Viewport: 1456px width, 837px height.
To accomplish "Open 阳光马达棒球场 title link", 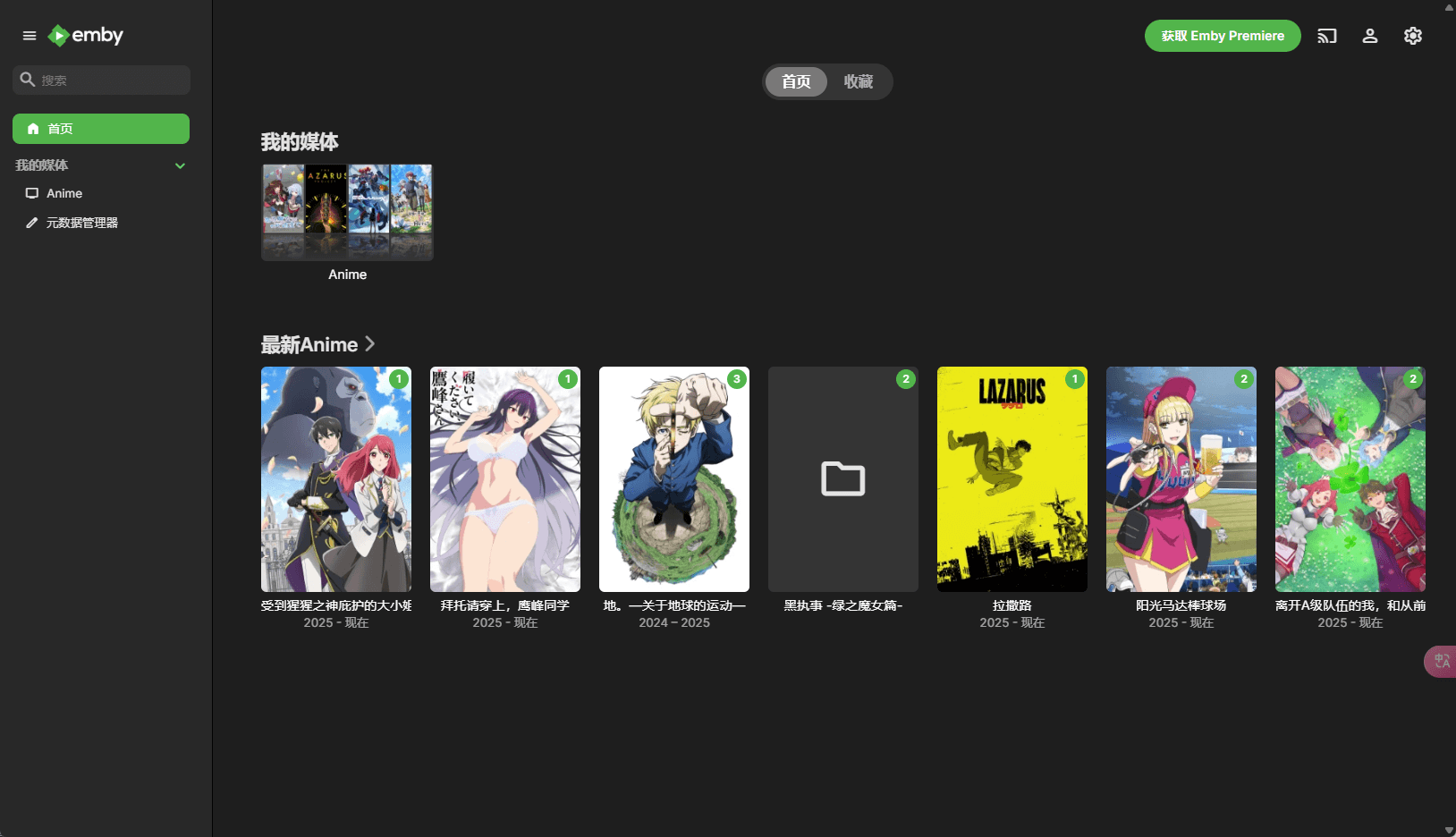I will coord(1181,605).
